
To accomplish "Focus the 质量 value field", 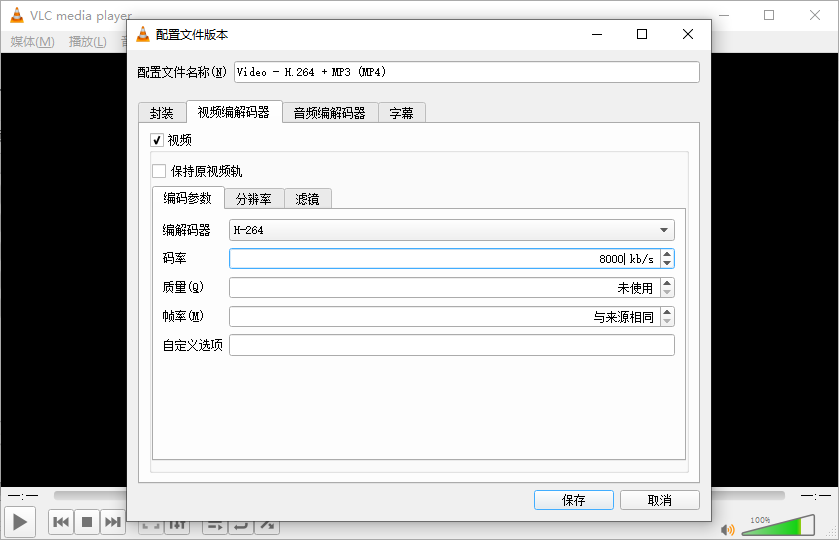I will (x=445, y=288).
